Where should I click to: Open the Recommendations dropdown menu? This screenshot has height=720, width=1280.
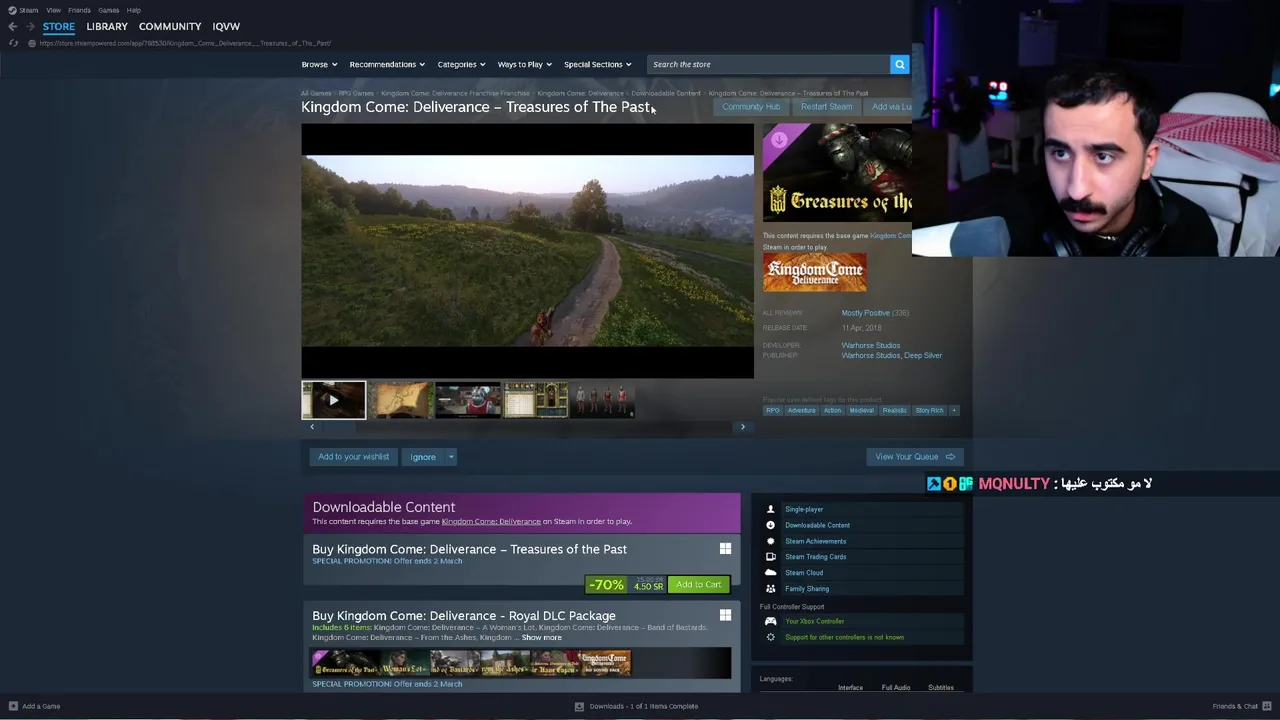[x=387, y=64]
